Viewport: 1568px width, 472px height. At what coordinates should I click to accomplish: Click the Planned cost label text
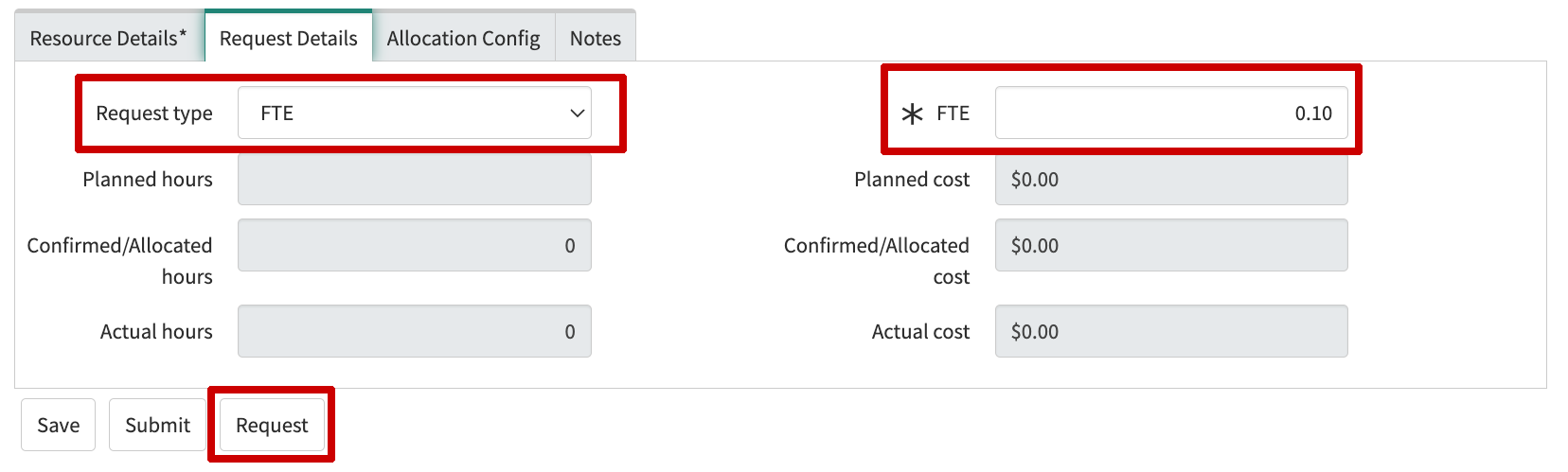912,180
